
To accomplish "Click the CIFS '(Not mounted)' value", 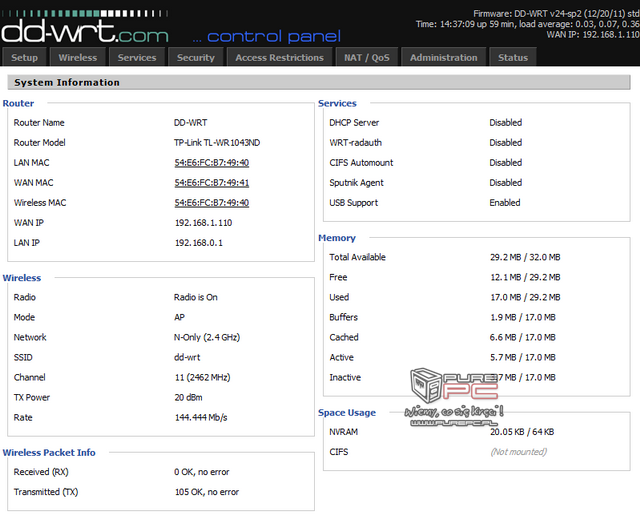I will point(518,452).
